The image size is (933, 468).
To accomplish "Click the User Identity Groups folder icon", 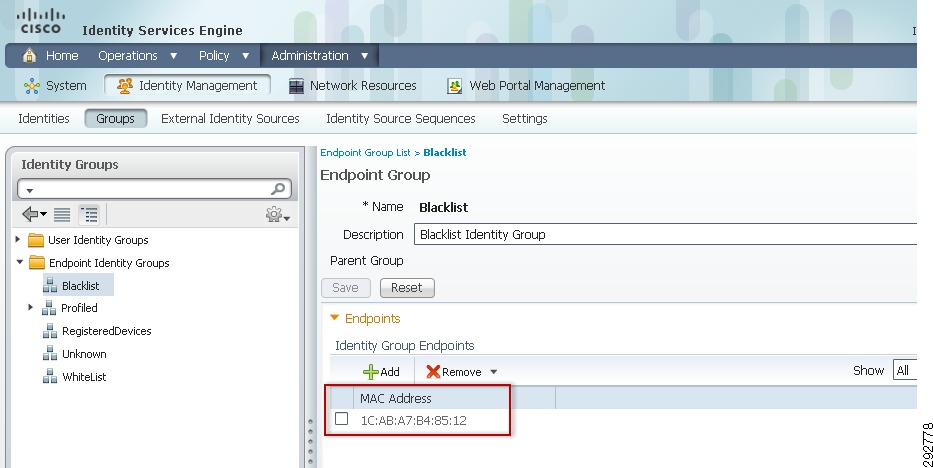I will pos(36,240).
